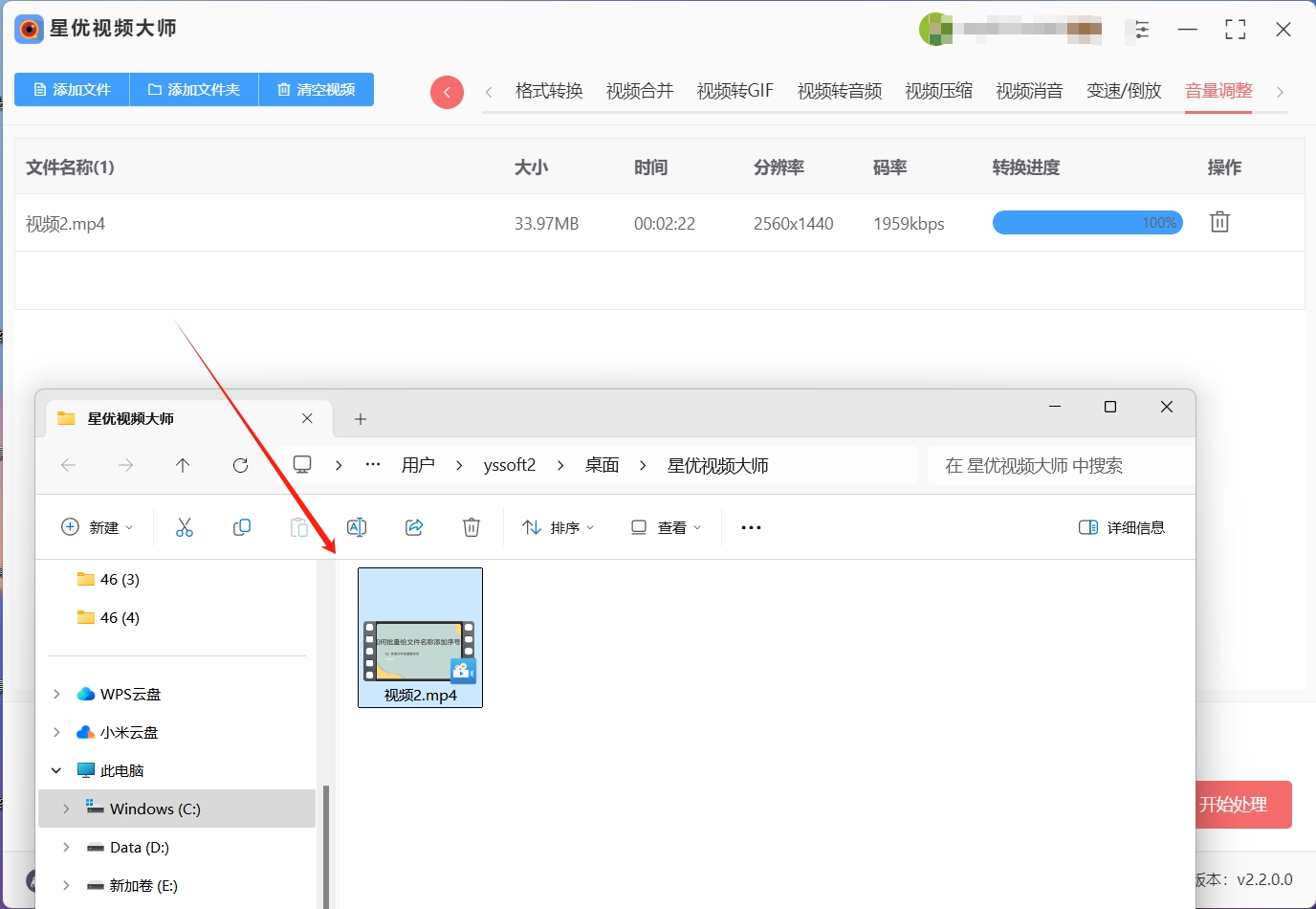Screen dimensions: 1316x909
Task: Click the Rename icon in Explorer toolbar
Action: point(357,527)
